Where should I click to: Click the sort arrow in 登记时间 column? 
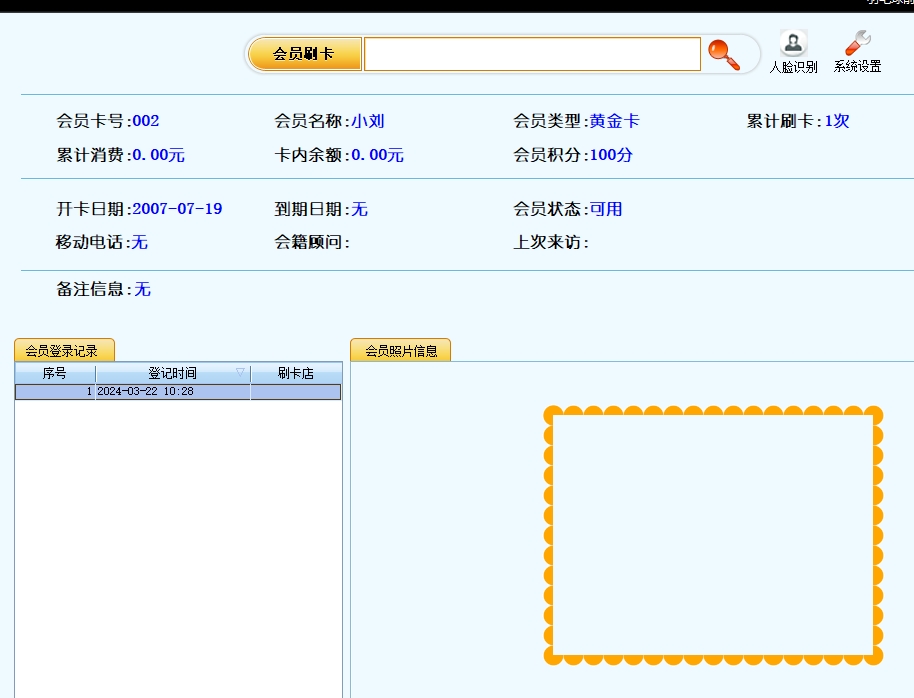coord(240,373)
